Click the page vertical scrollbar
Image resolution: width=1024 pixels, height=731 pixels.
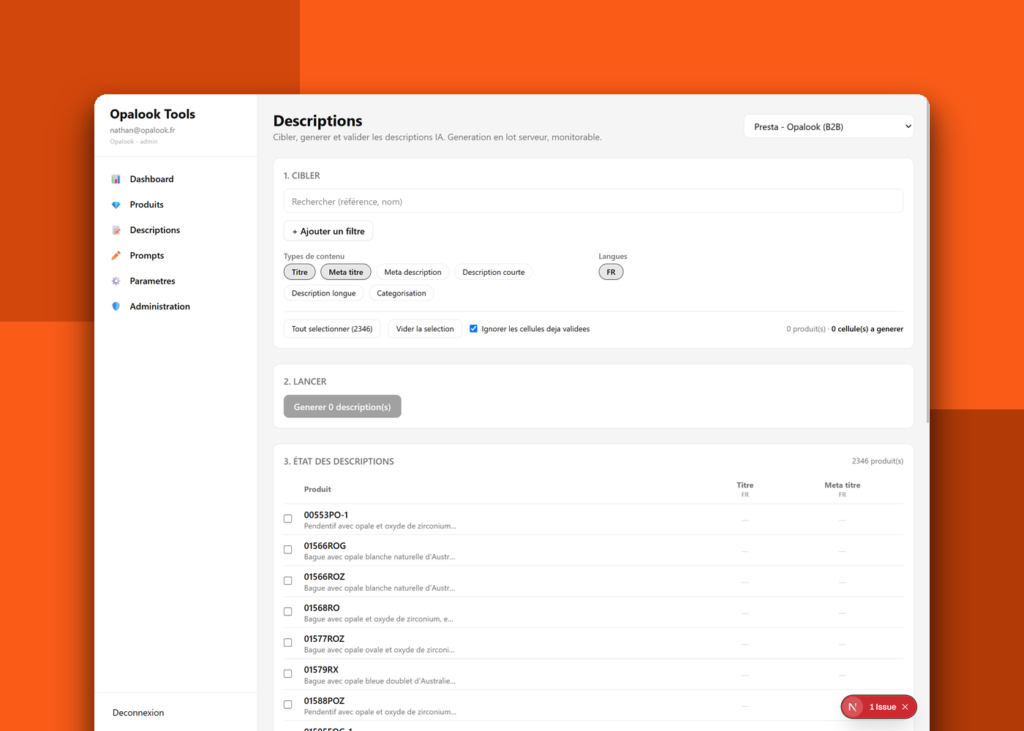927,261
